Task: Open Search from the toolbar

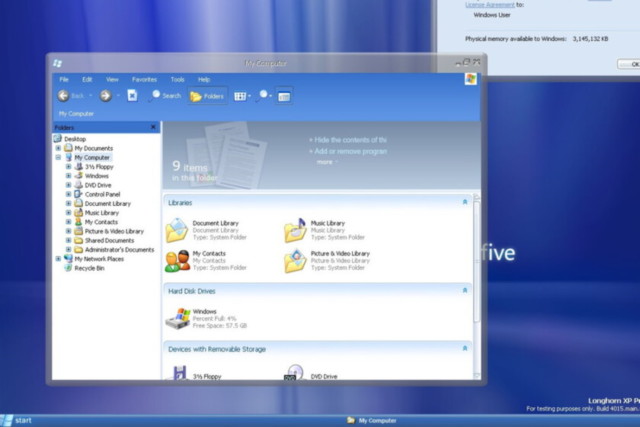Action: tap(166, 96)
